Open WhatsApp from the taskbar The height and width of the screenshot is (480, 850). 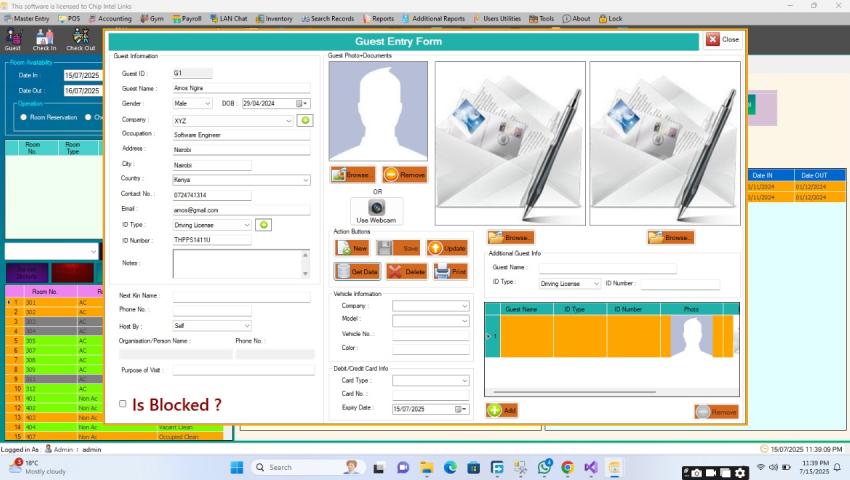pos(544,467)
